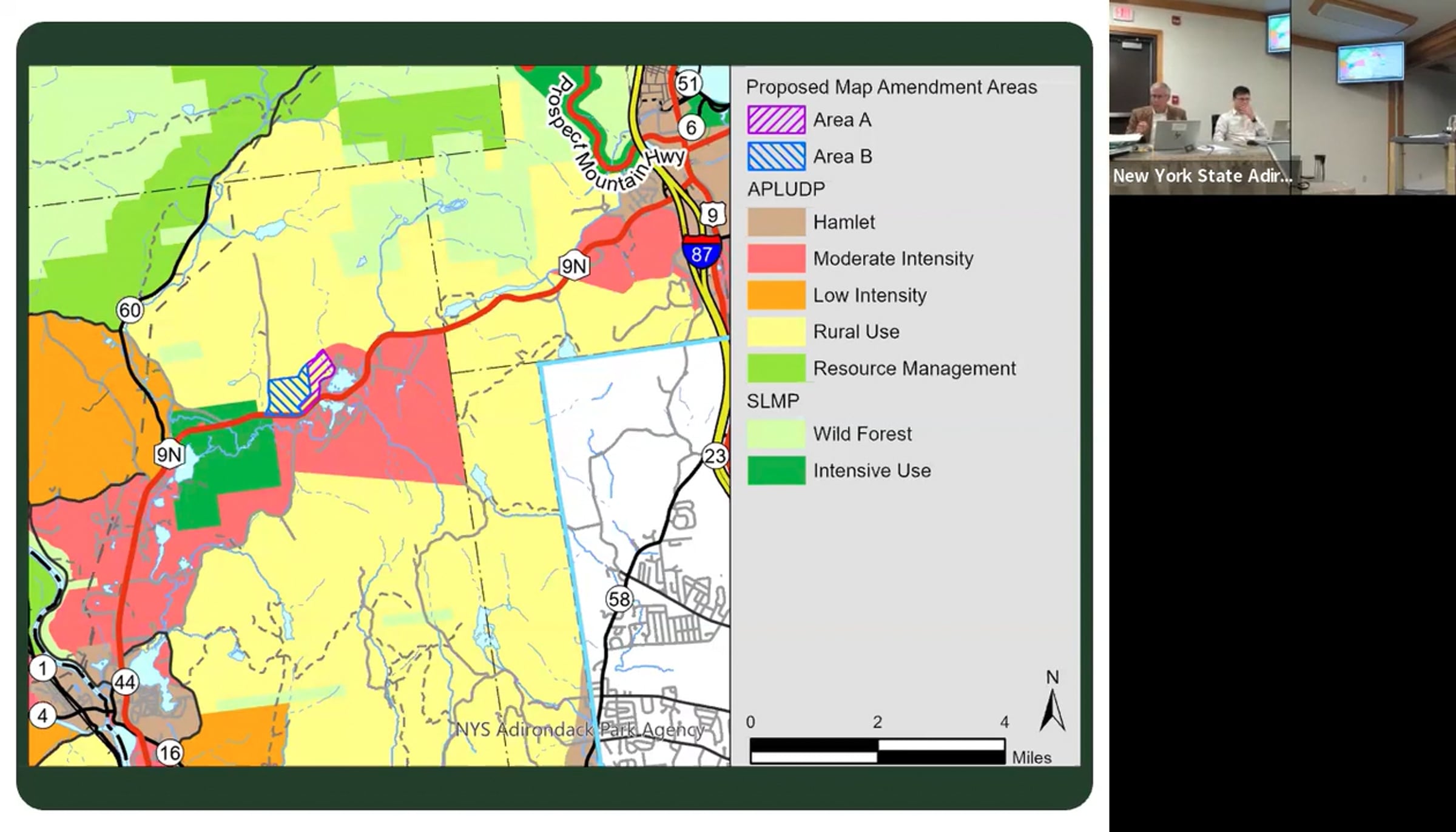Click the "2" scale bar number
The image size is (1456, 832).
point(877,722)
